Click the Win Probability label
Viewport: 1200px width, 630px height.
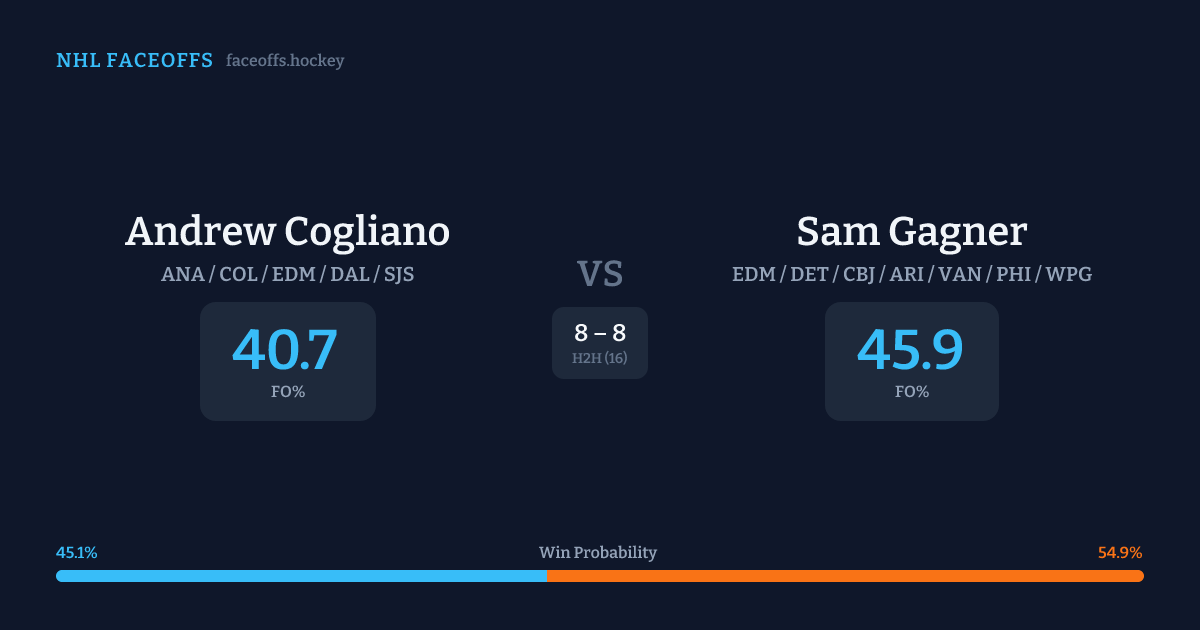point(598,553)
